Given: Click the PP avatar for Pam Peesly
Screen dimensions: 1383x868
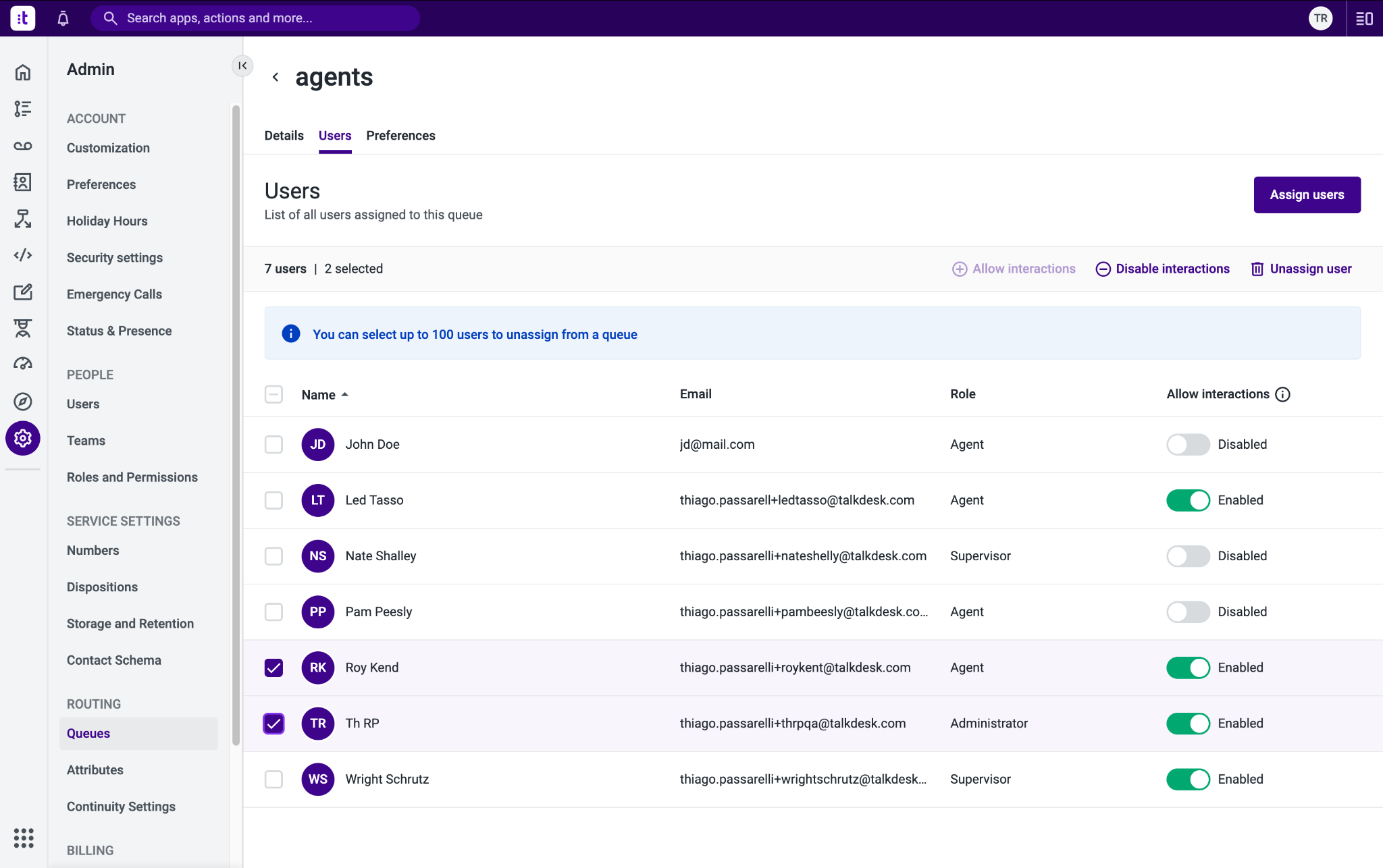Looking at the screenshot, I should point(318,612).
